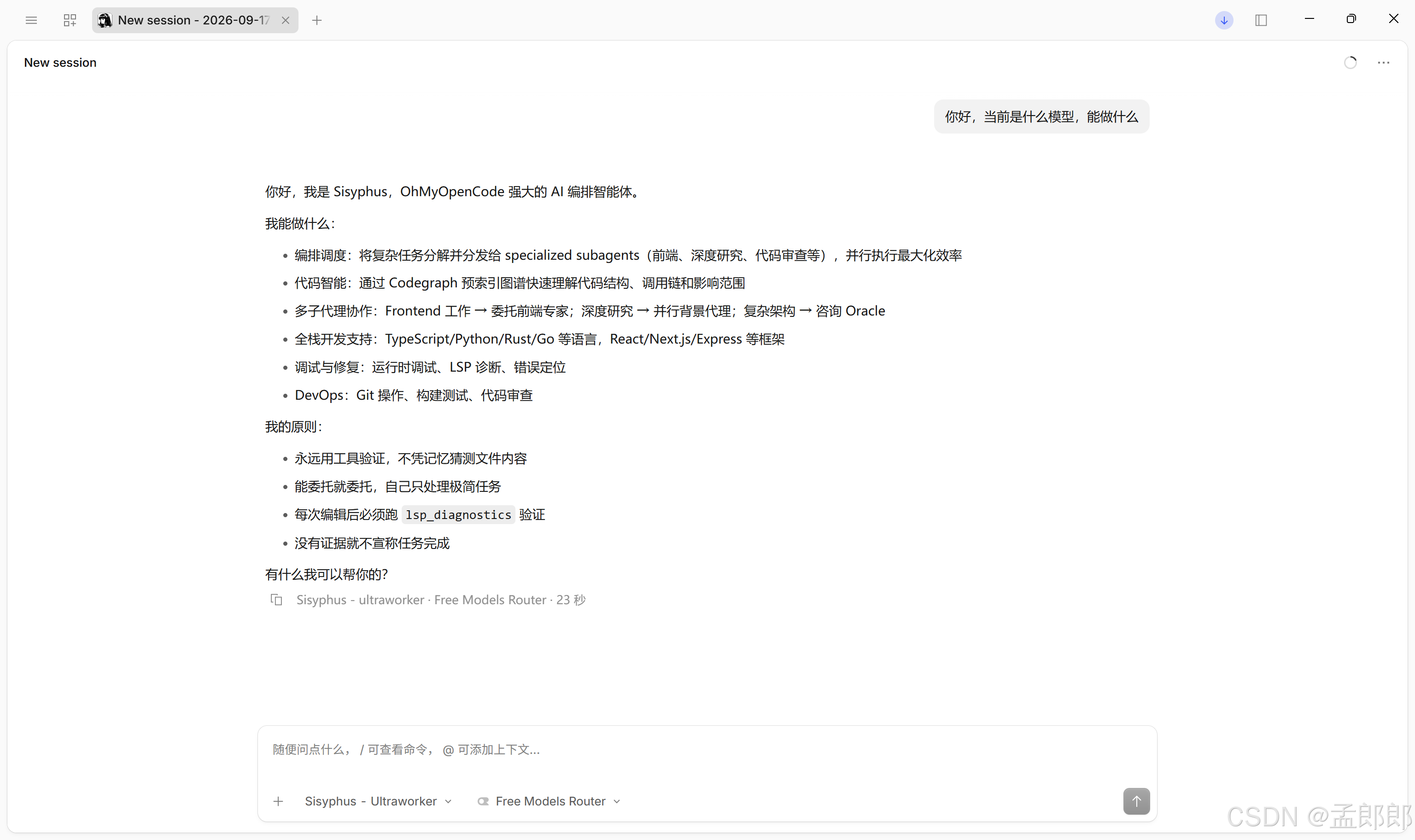1415x840 pixels.
Task: Click the user message bubble '你好，当前是什么模型'
Action: 1041,117
